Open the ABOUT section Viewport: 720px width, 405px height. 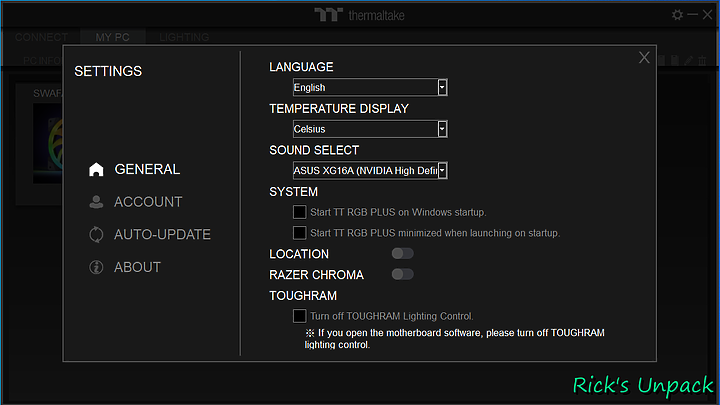click(x=137, y=267)
